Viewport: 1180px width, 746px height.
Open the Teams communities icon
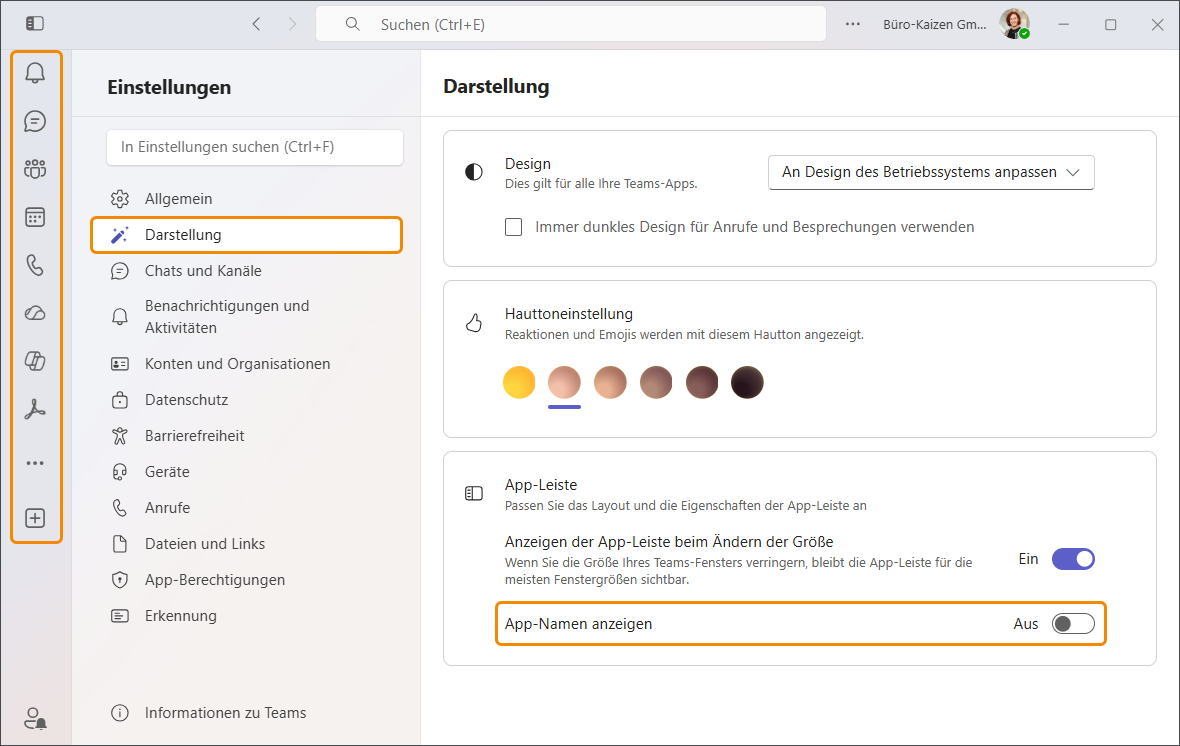35,169
